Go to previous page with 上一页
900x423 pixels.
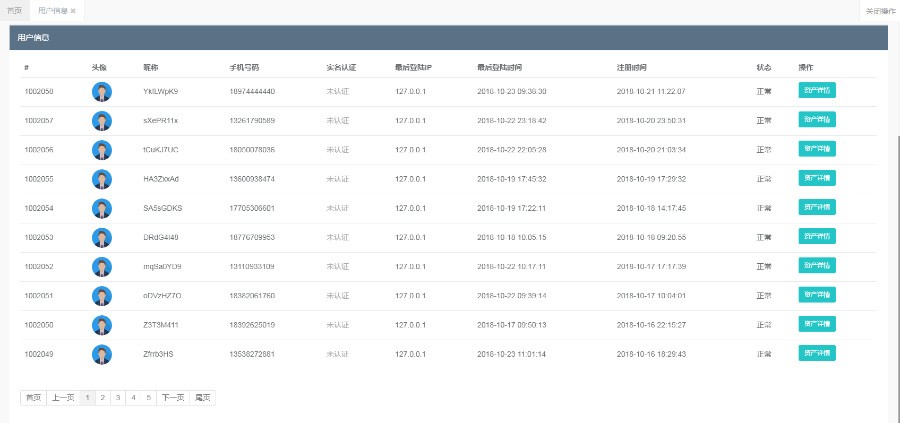[63, 398]
